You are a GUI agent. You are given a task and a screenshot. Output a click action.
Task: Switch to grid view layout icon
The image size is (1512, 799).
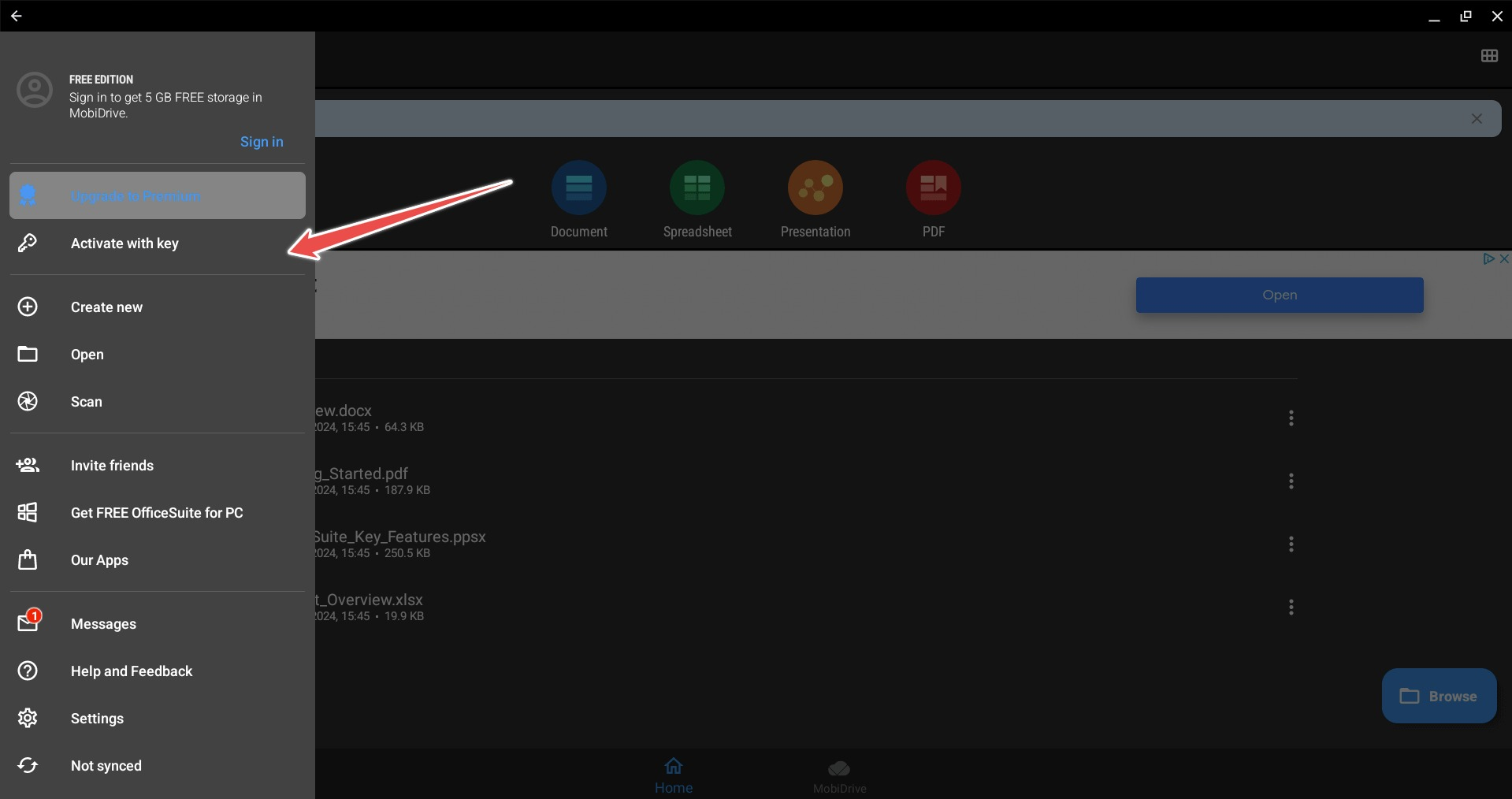1488,56
